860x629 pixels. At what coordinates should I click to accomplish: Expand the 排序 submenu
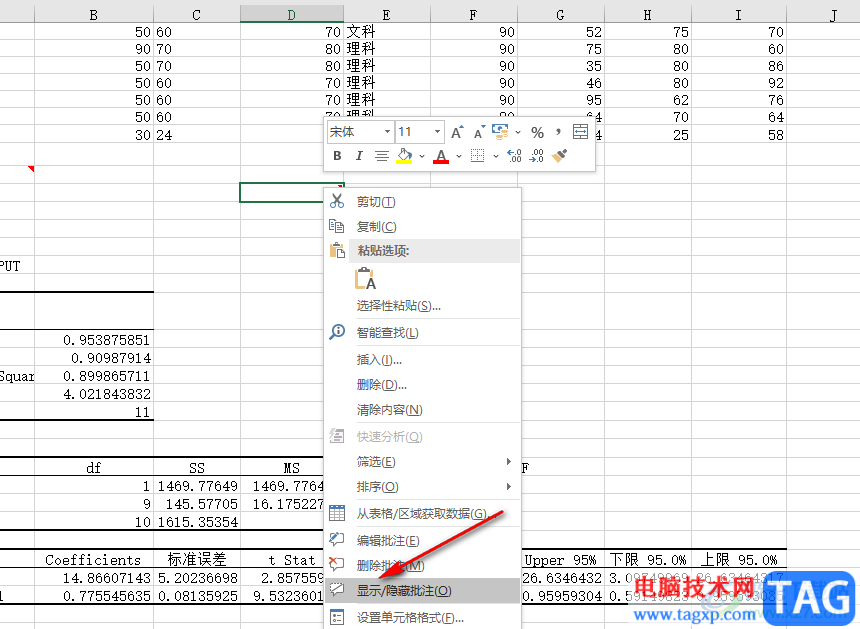(x=422, y=486)
